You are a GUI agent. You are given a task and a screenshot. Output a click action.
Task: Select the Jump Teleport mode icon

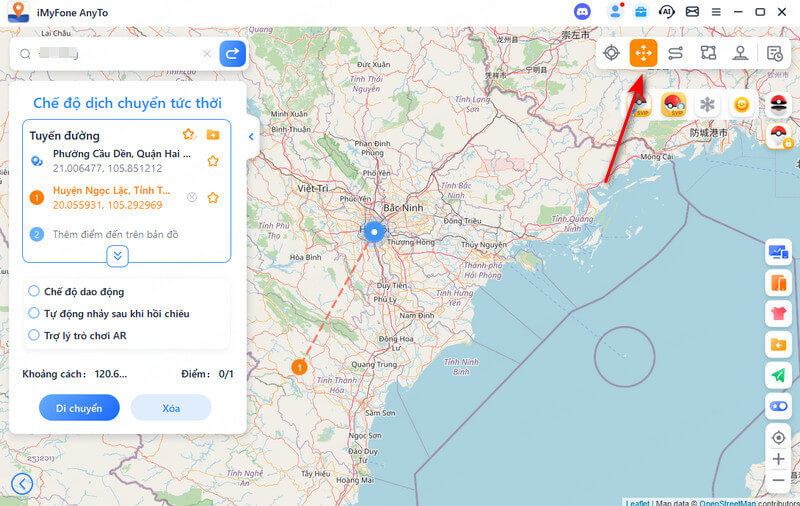(643, 53)
